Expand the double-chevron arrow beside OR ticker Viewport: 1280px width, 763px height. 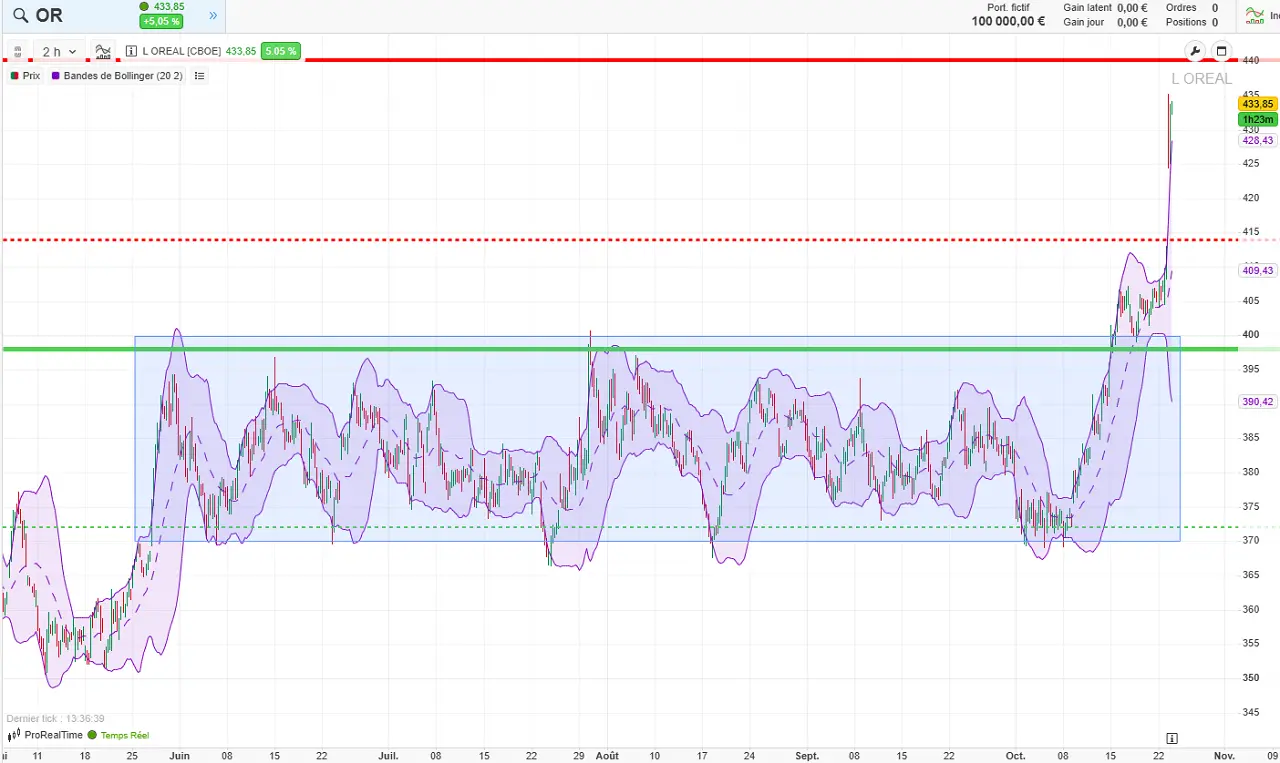pos(213,16)
